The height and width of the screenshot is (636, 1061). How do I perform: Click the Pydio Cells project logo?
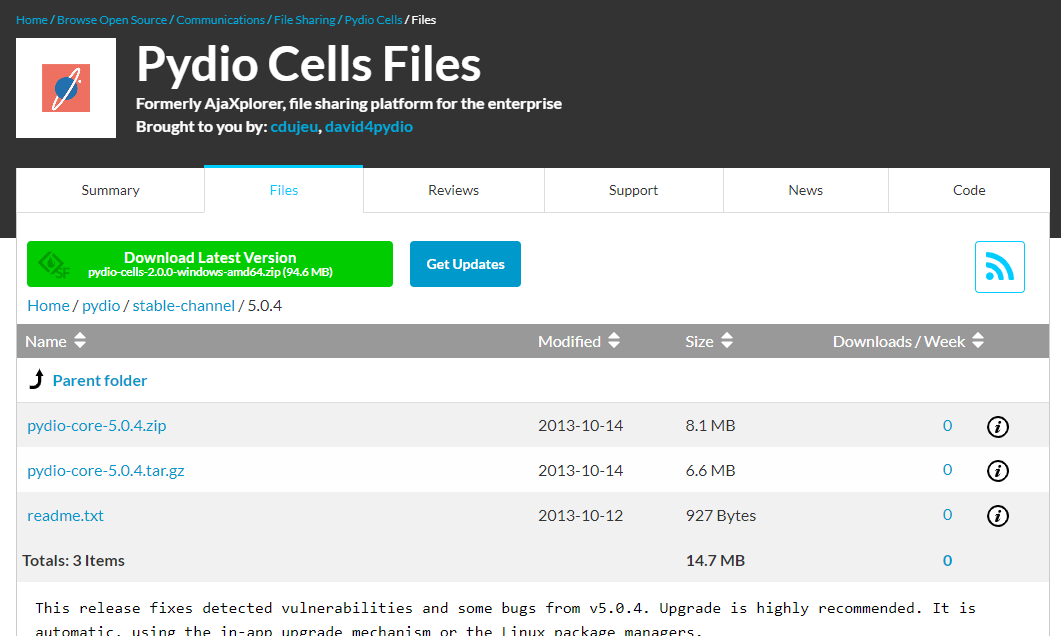66,88
